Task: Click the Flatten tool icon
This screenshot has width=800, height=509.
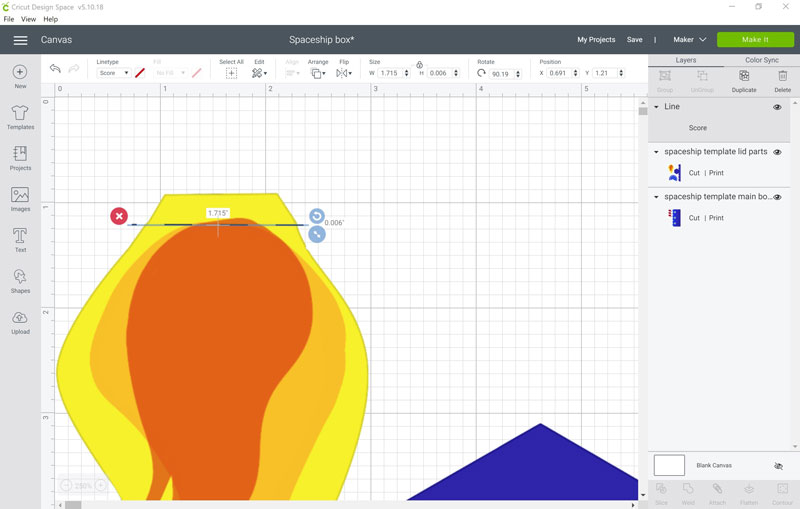Action: (749, 489)
